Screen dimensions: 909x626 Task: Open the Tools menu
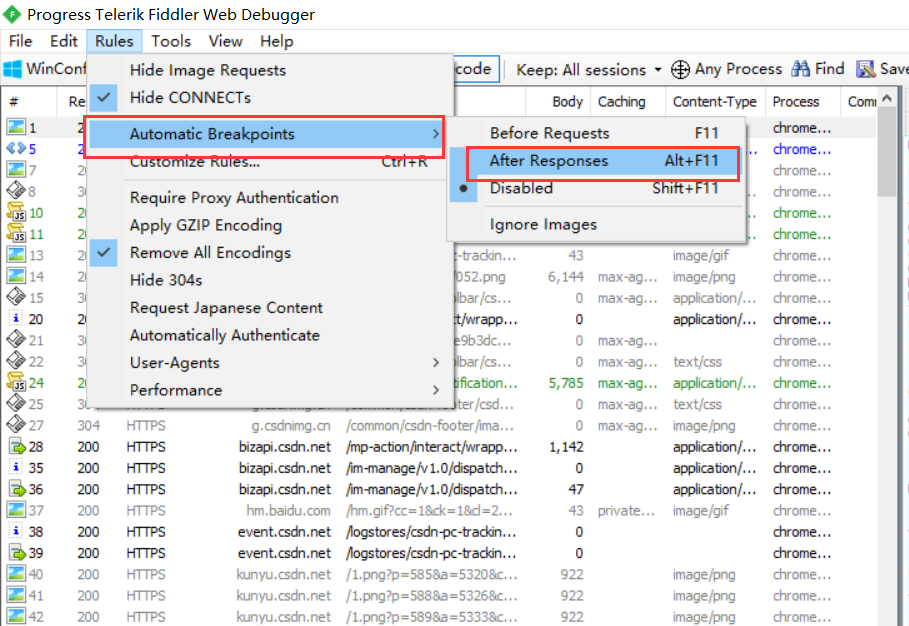[171, 41]
